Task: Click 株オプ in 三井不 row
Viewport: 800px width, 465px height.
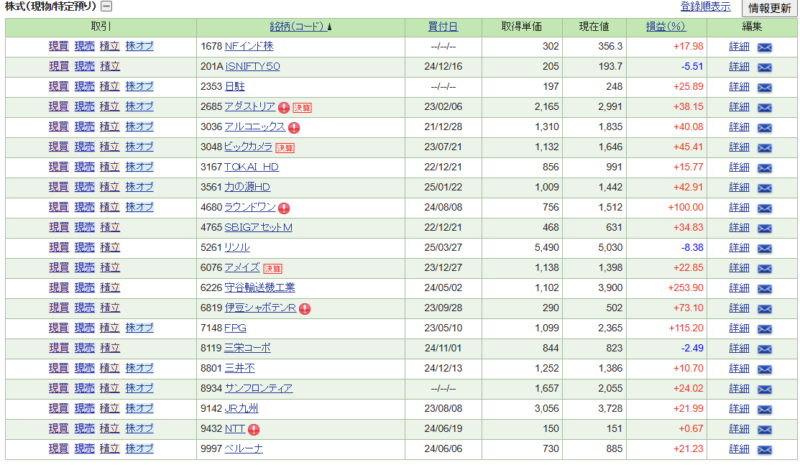Action: (x=139, y=368)
